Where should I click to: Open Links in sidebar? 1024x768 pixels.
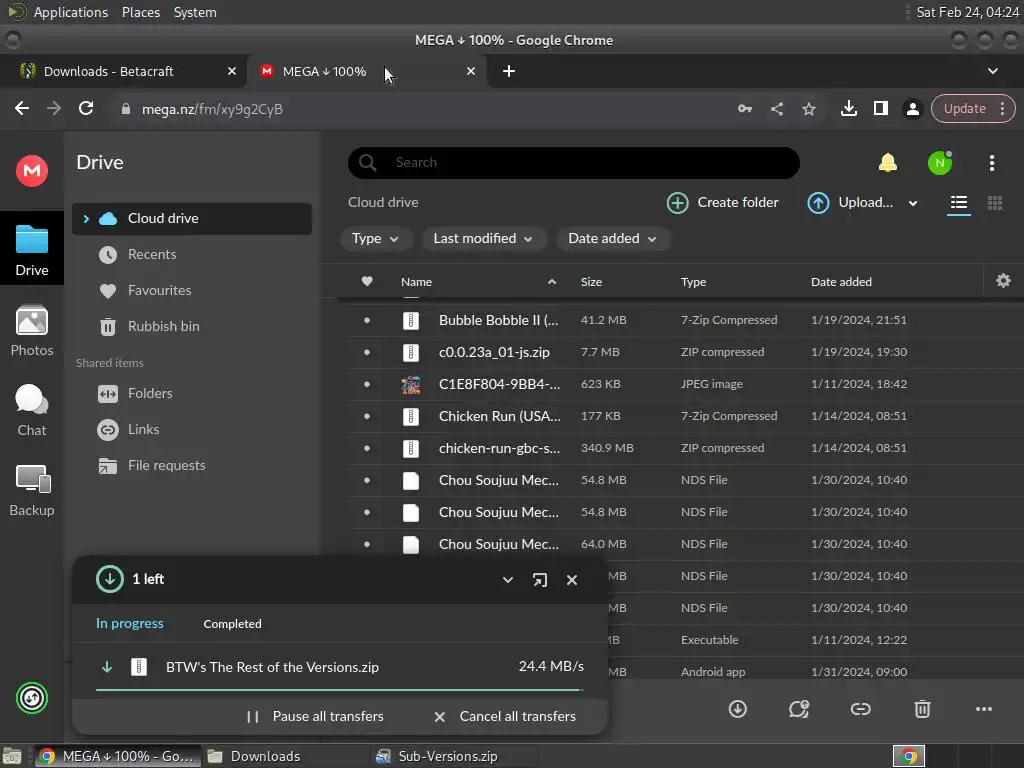click(x=191, y=430)
